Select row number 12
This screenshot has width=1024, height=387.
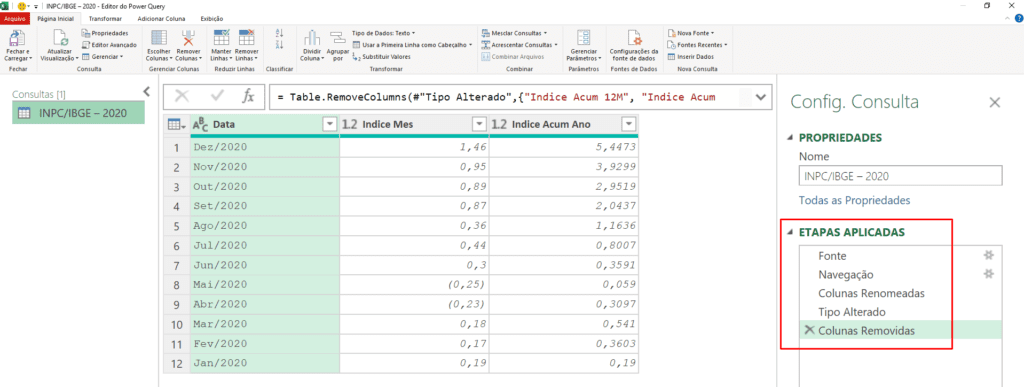(x=176, y=364)
